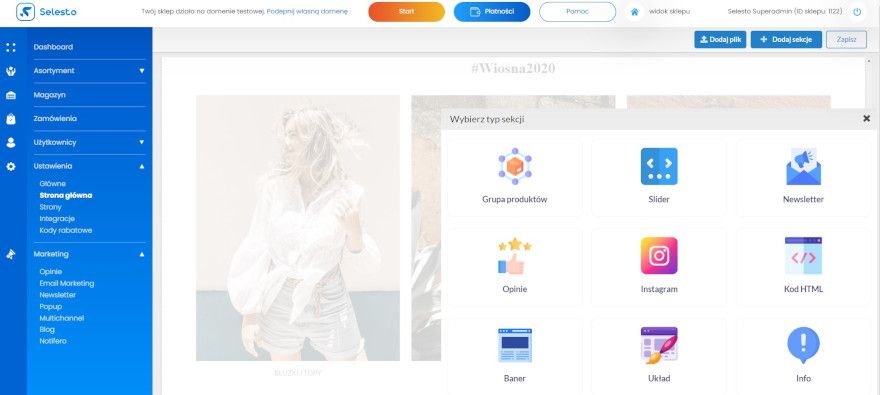Select Multichannel under Marketing

[62, 318]
